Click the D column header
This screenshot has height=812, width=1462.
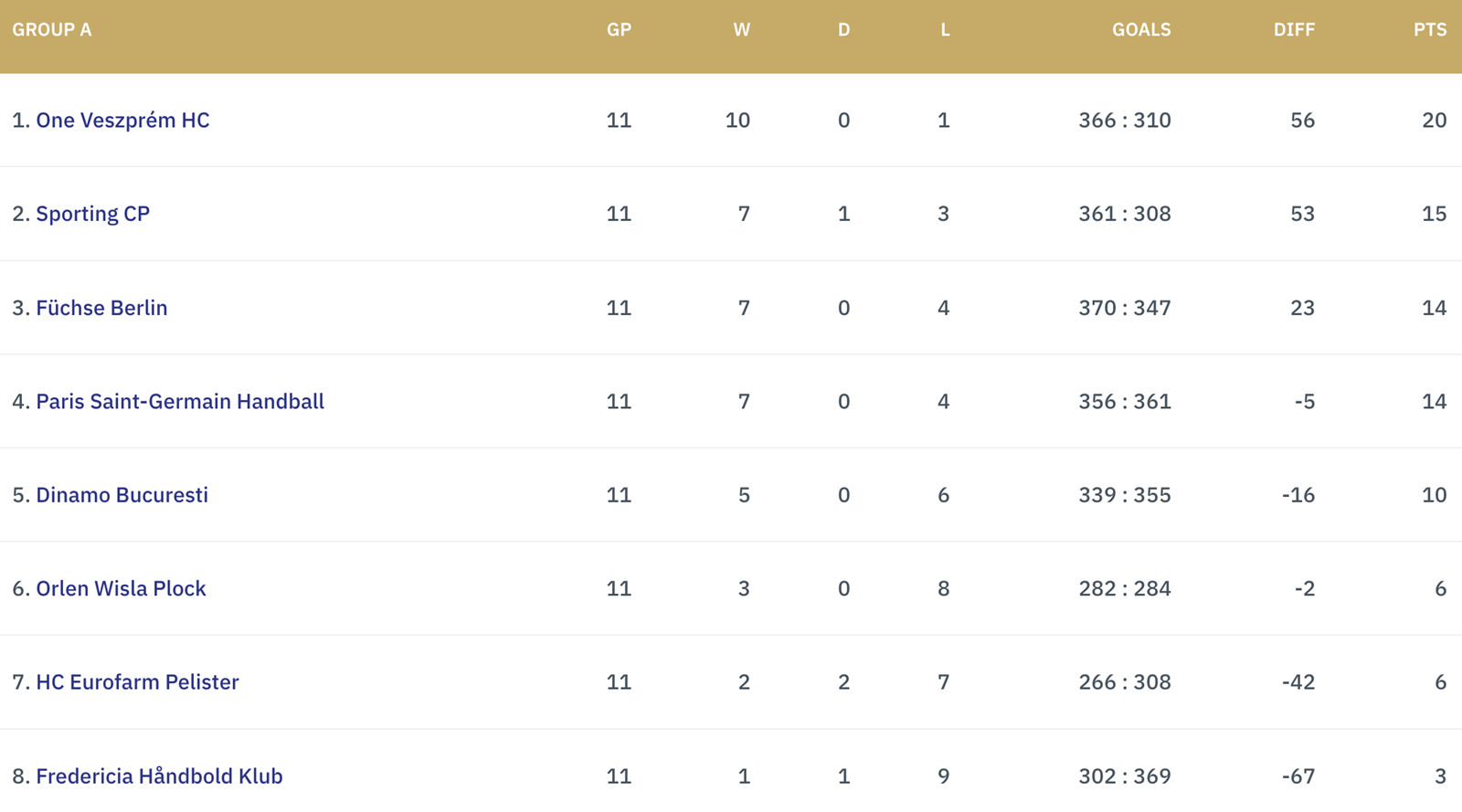(843, 29)
